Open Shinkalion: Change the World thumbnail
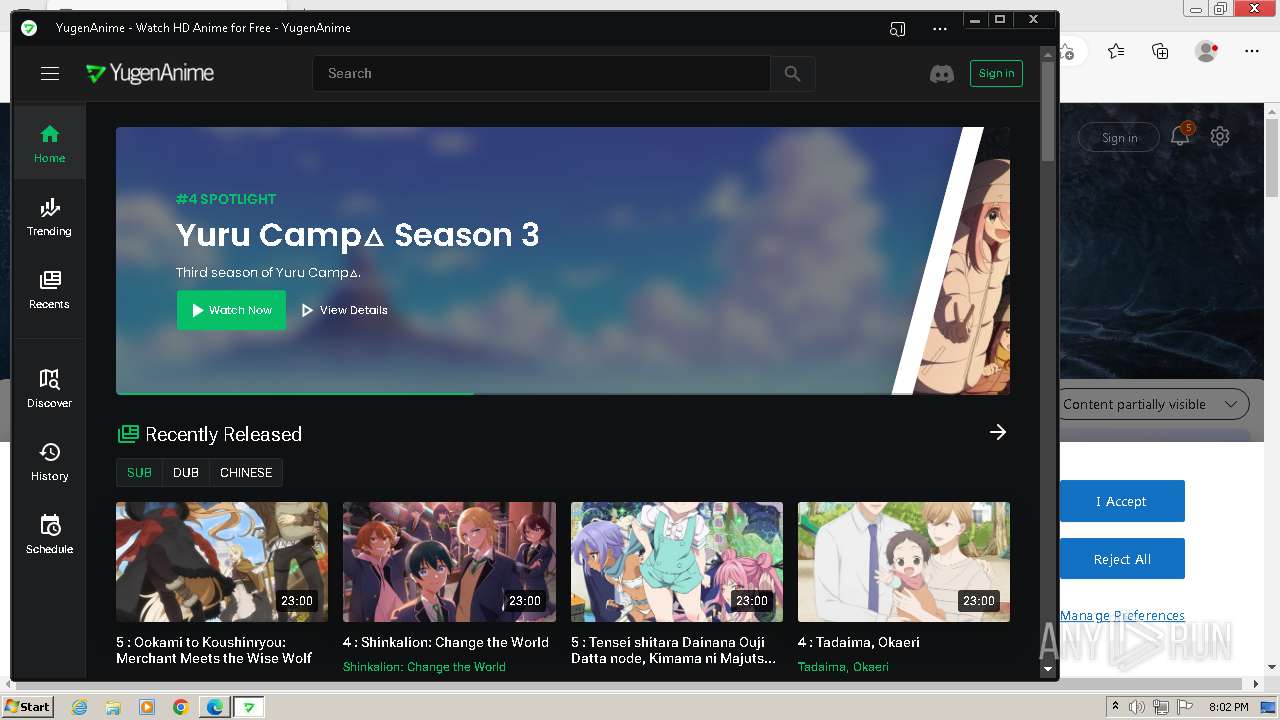Screen dimensions: 1280x720 [449, 562]
